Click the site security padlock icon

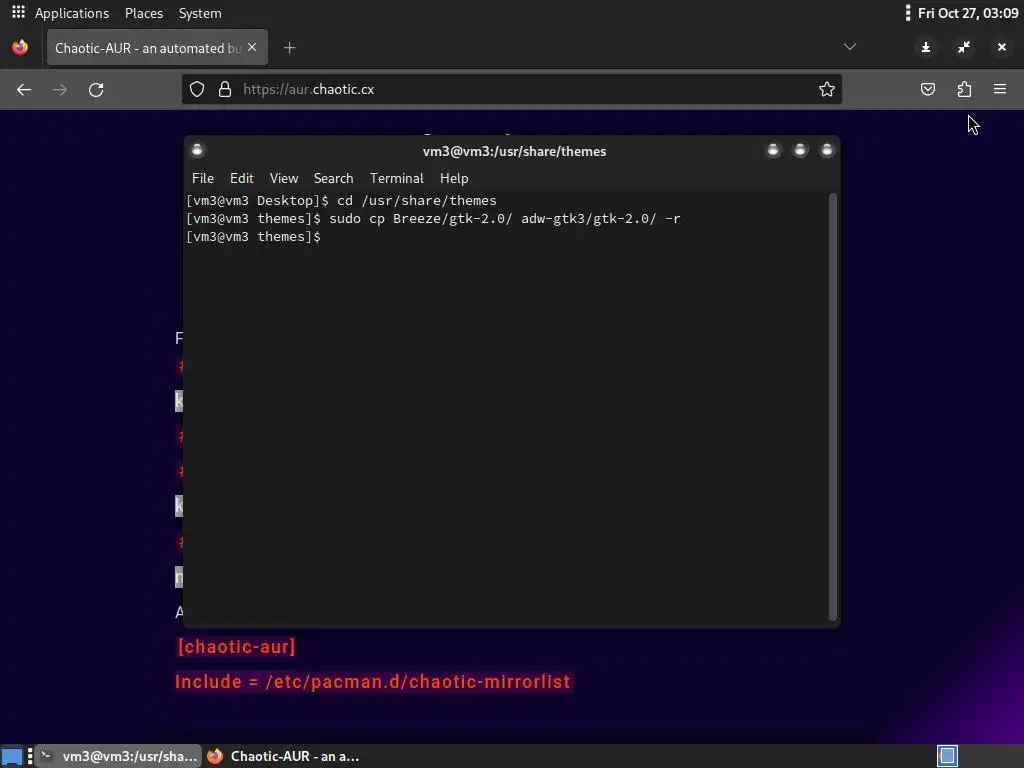(x=225, y=89)
